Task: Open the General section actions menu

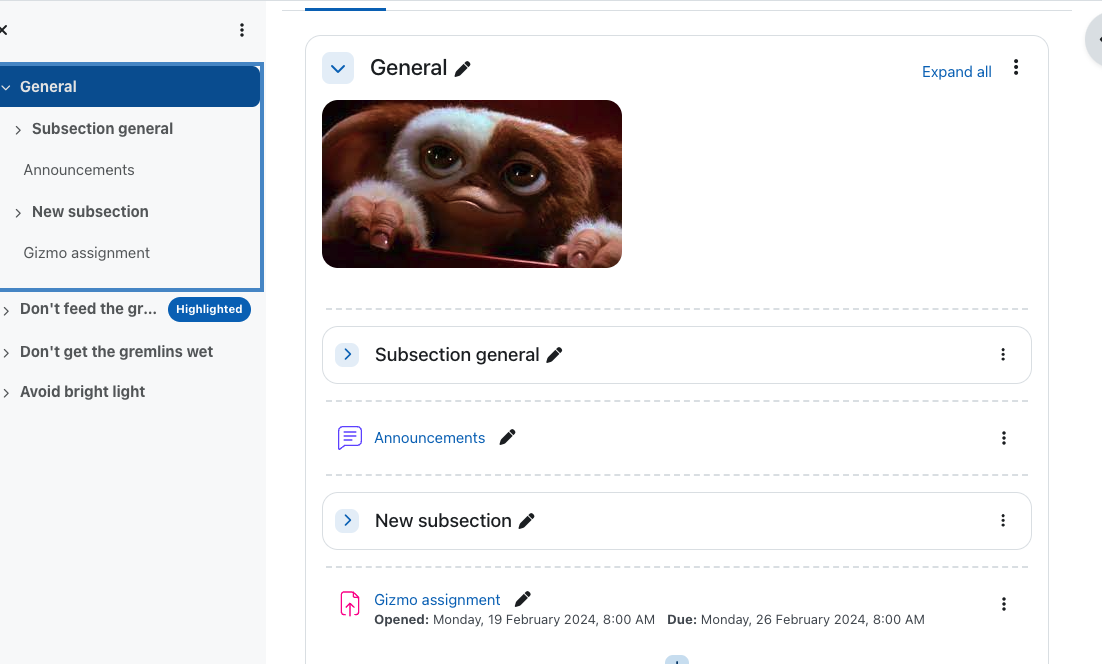Action: coord(1016,67)
